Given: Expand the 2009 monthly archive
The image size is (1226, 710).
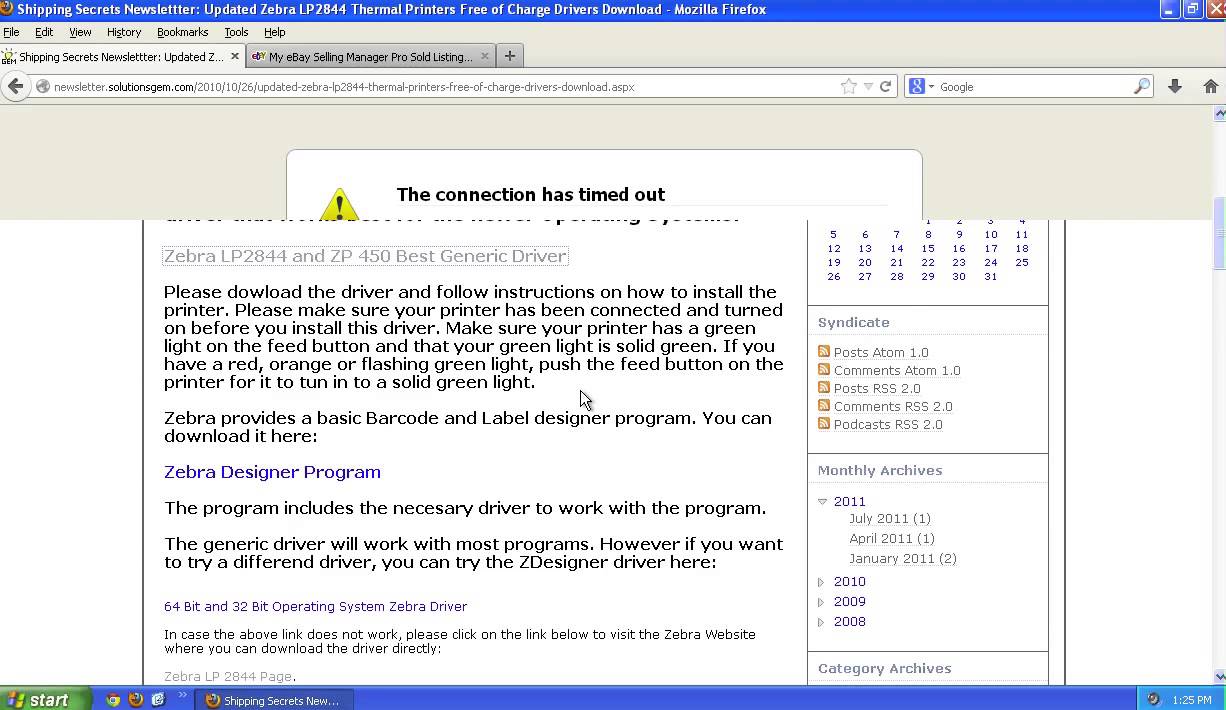Looking at the screenshot, I should [822, 601].
